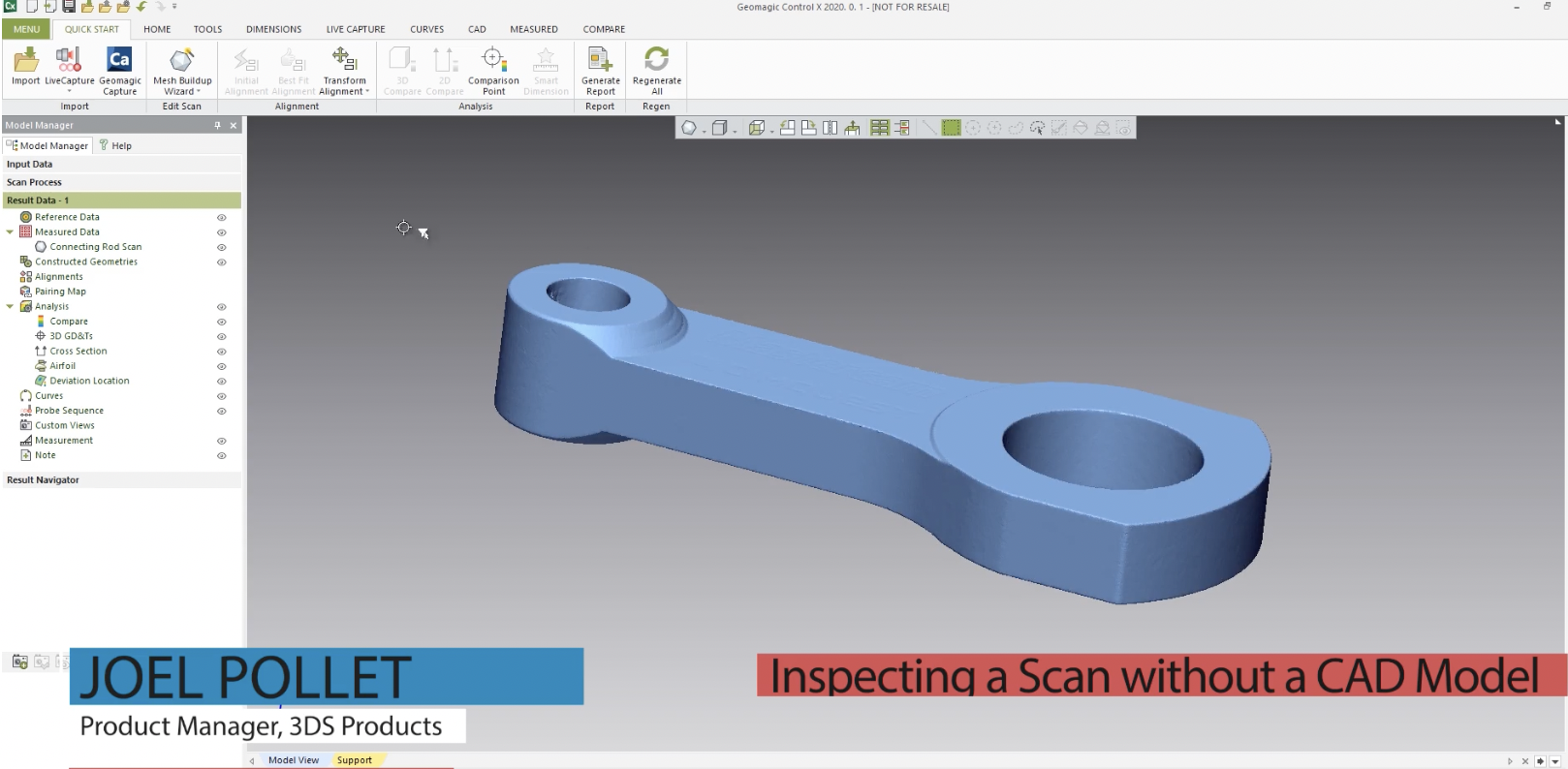This screenshot has width=1568, height=769.
Task: Select the rectangle selection mode icon
Action: 951,128
